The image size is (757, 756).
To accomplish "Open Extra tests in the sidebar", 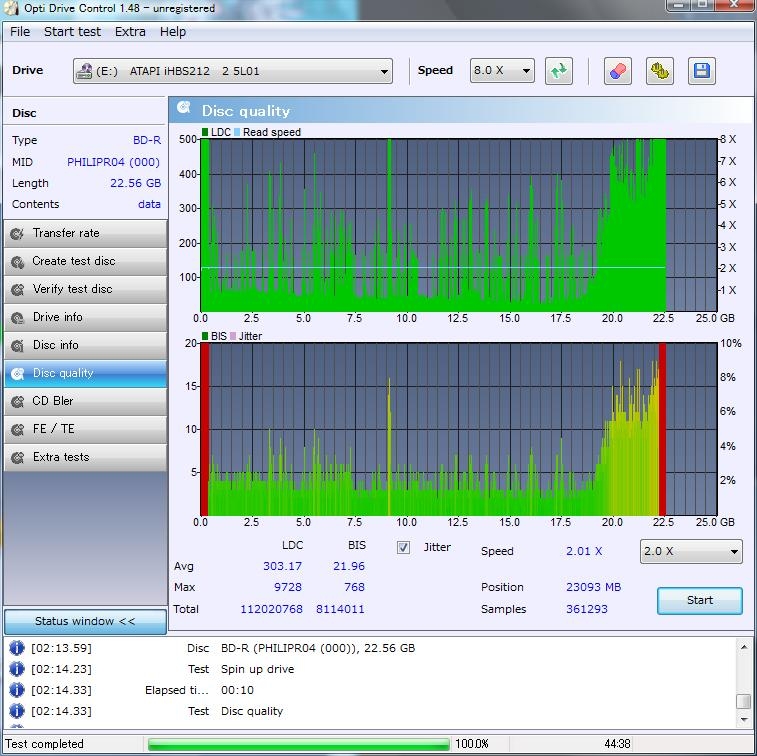I will [84, 457].
